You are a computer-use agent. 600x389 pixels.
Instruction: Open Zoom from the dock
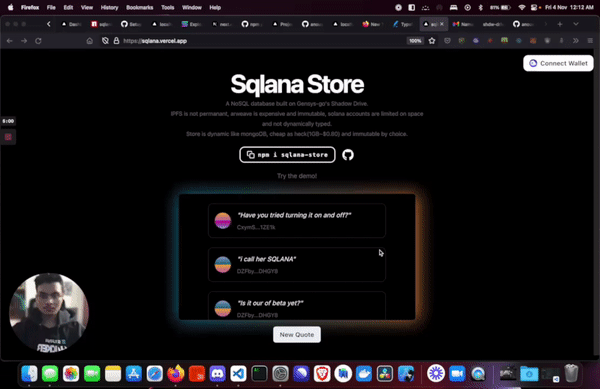(457, 374)
